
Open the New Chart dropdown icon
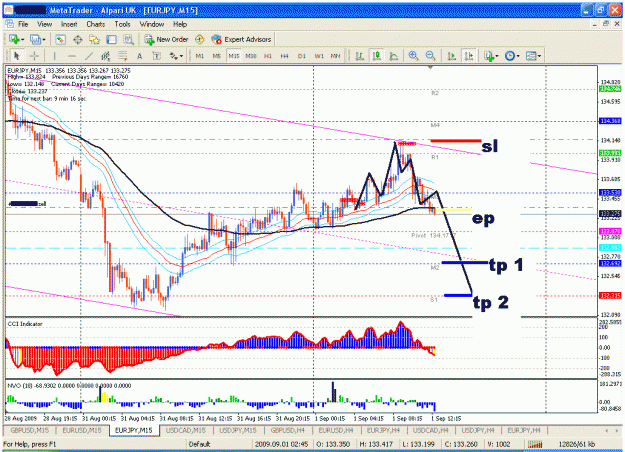click(16, 39)
